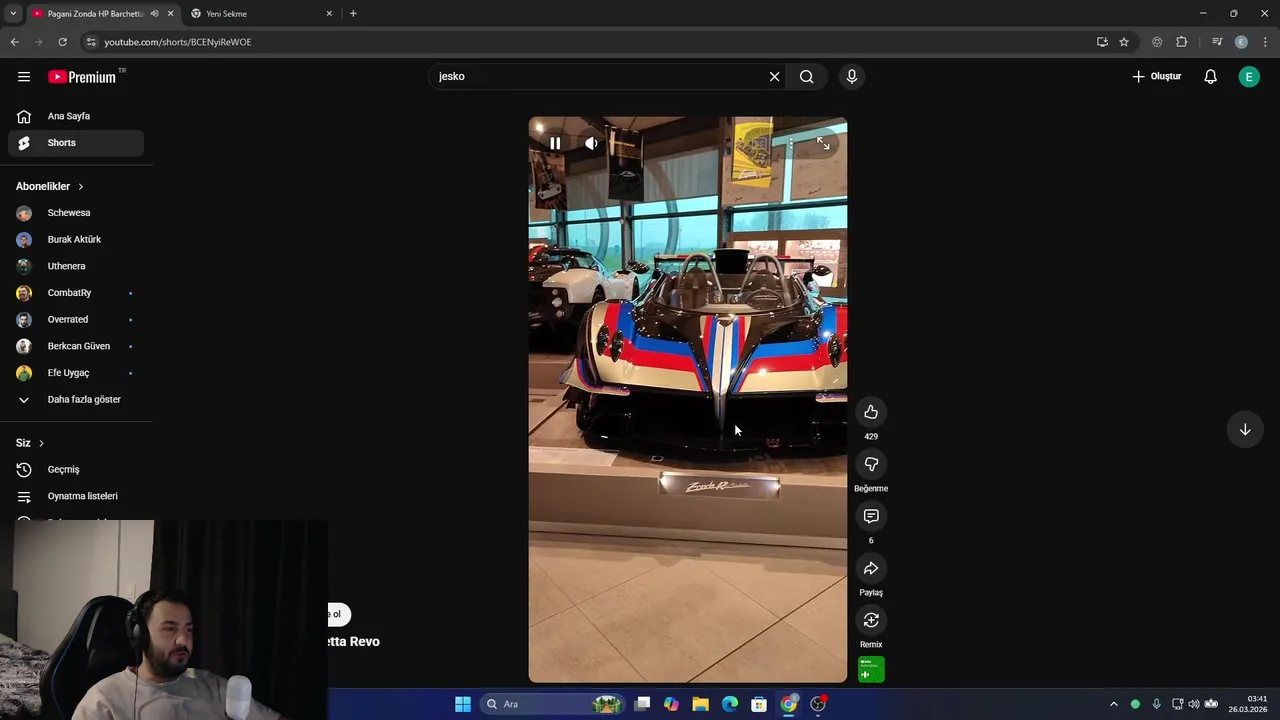Open Oynatma listeleri playlists
1280x720 pixels.
click(x=76, y=496)
